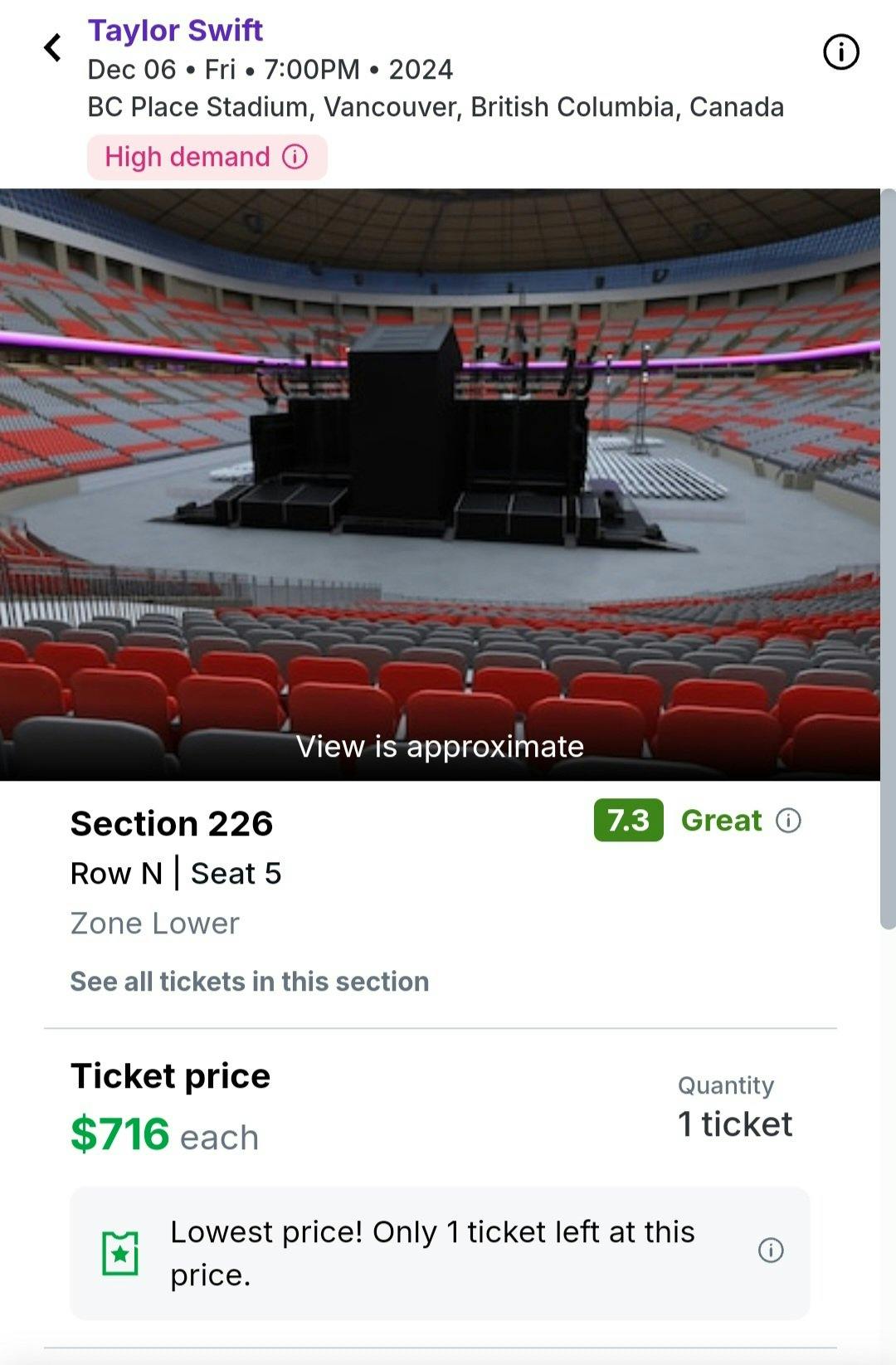The height and width of the screenshot is (1365, 896).
Task: Open the Taylor Swift event title
Action: (x=175, y=31)
